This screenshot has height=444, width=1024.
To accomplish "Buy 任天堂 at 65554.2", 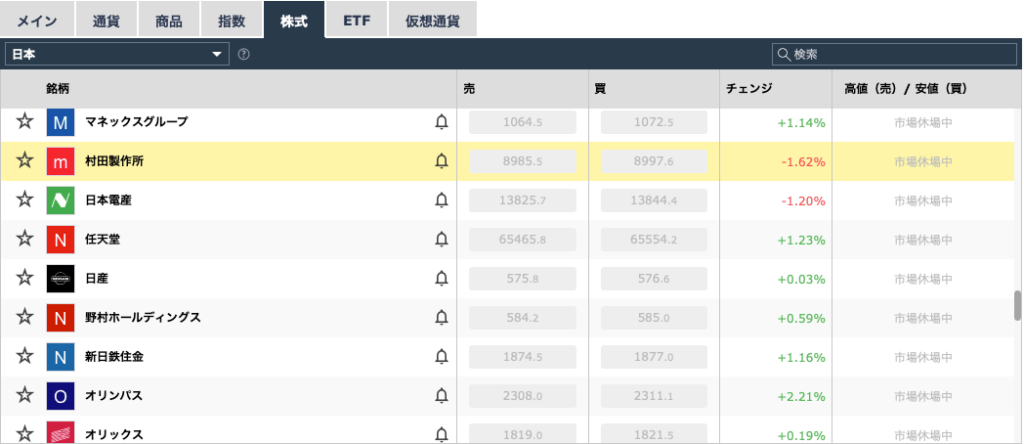I will click(654, 240).
